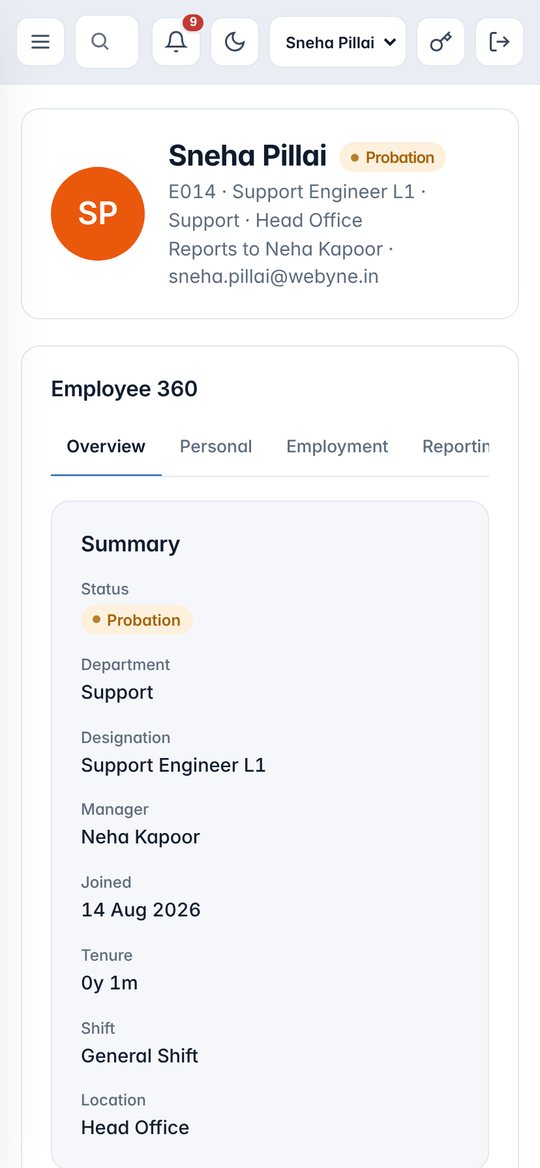Screen dimensions: 540x1168
Task: Open the notifications bell
Action: 176,42
